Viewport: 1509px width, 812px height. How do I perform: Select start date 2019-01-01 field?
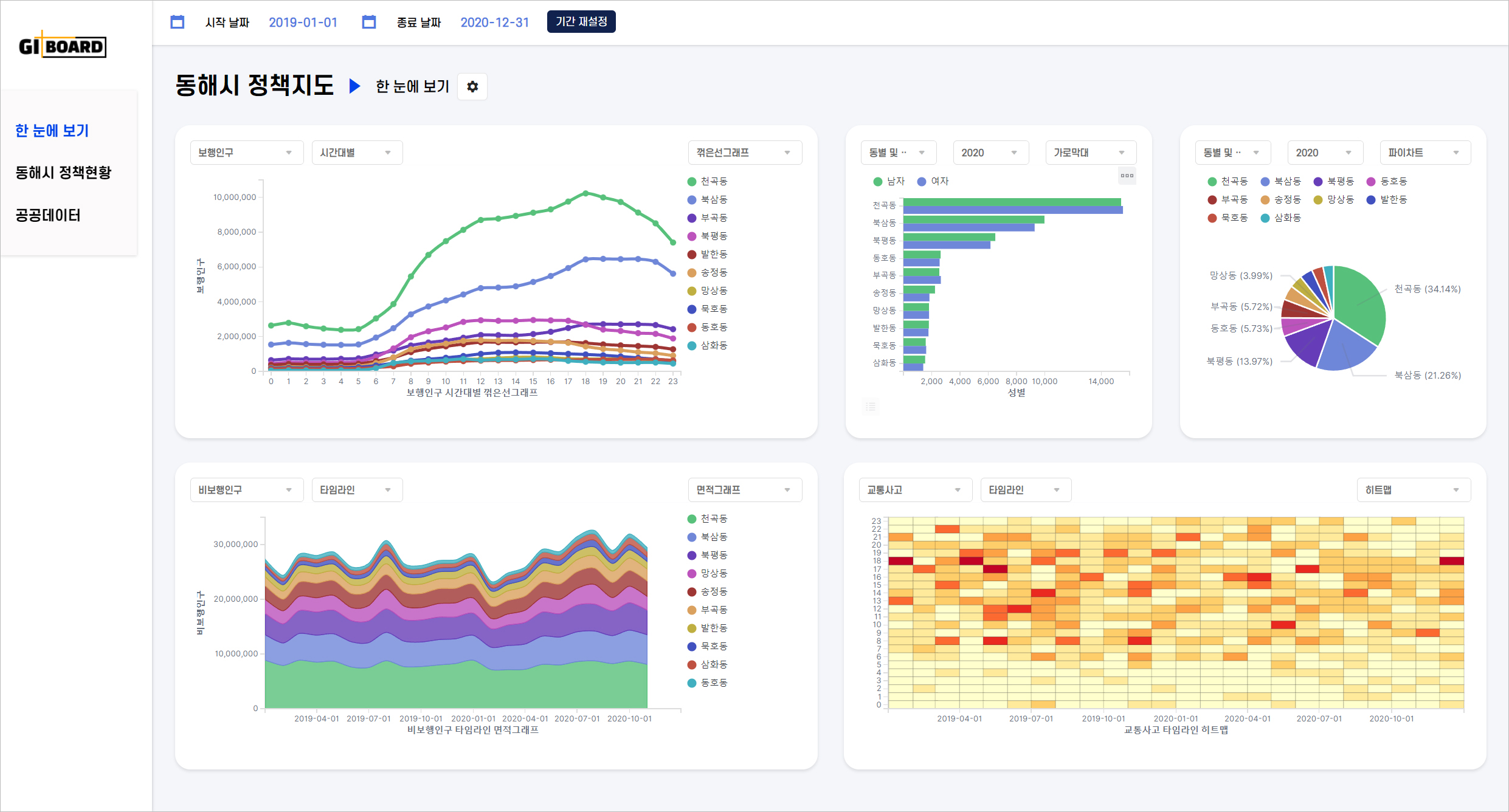click(303, 22)
